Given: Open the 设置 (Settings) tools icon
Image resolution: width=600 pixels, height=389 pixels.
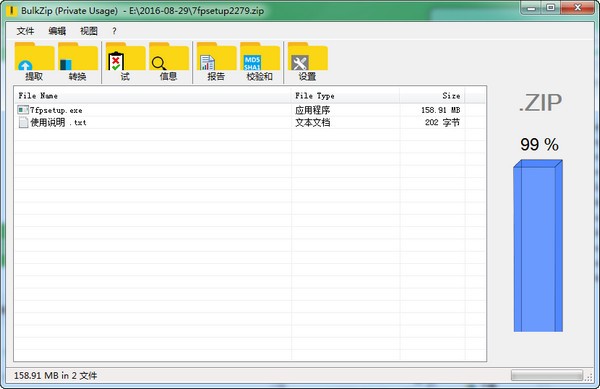Looking at the screenshot, I should pos(308,57).
